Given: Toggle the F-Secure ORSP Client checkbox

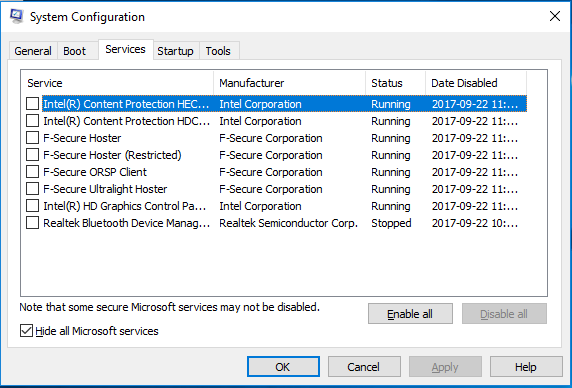Looking at the screenshot, I should pyautogui.click(x=32, y=172).
